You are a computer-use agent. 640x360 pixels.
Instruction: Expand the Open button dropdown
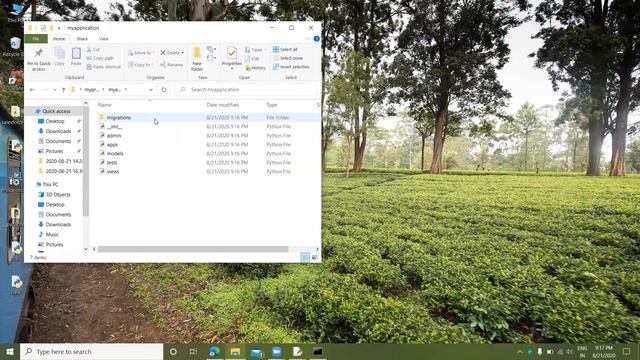pos(265,49)
